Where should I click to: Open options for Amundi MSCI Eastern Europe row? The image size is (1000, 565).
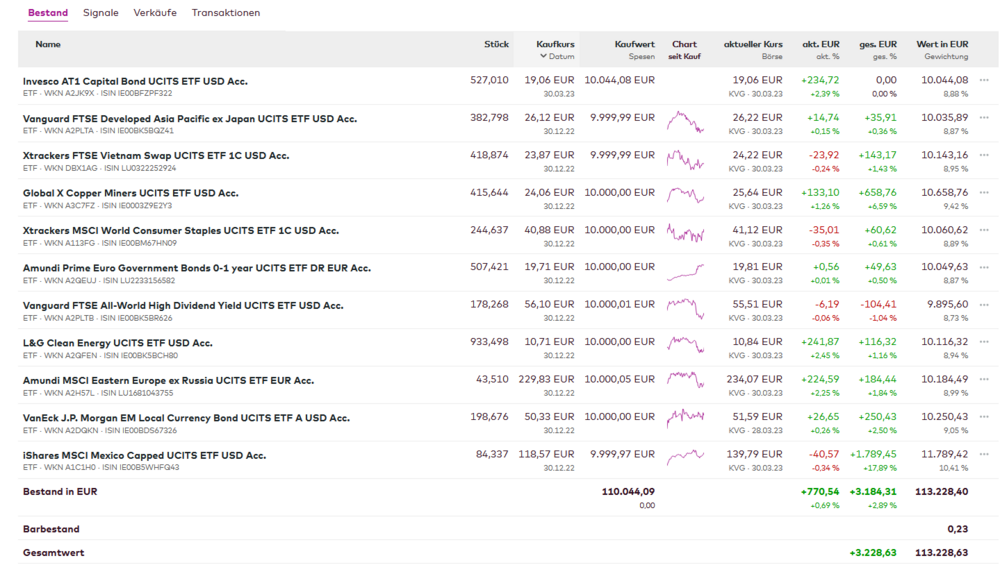click(984, 380)
